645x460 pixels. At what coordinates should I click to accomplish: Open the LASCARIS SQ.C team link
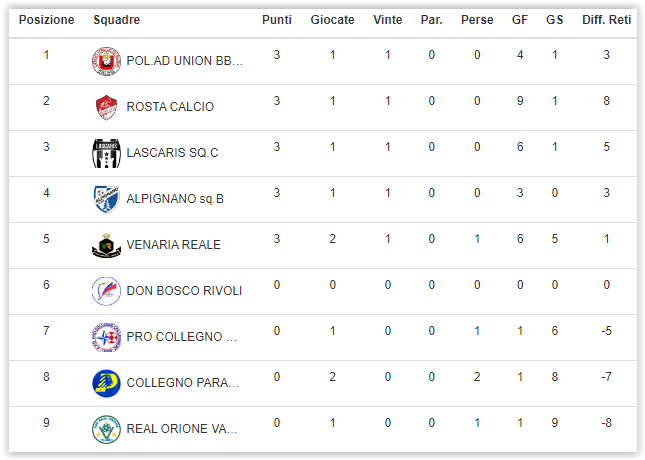pyautogui.click(x=172, y=153)
